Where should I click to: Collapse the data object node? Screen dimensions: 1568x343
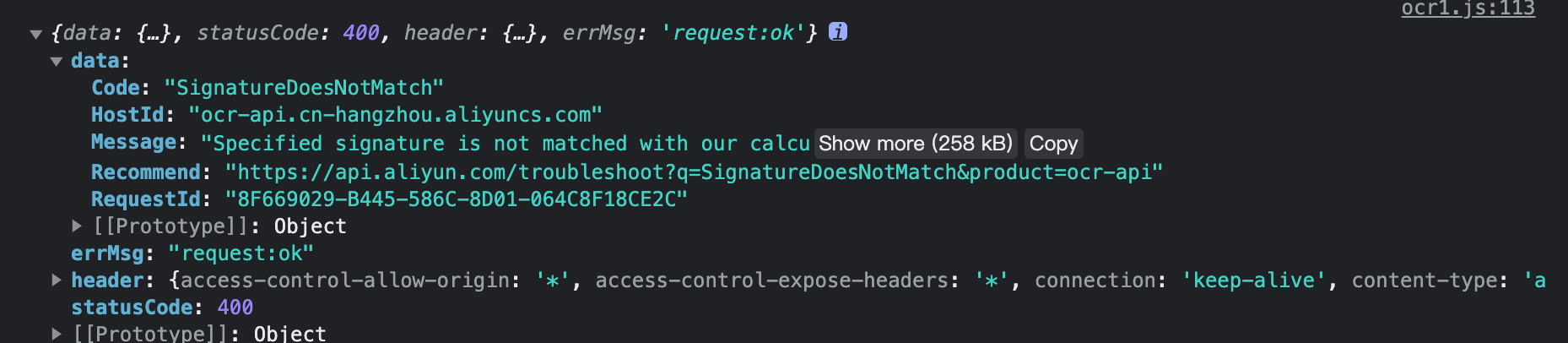click(57, 62)
